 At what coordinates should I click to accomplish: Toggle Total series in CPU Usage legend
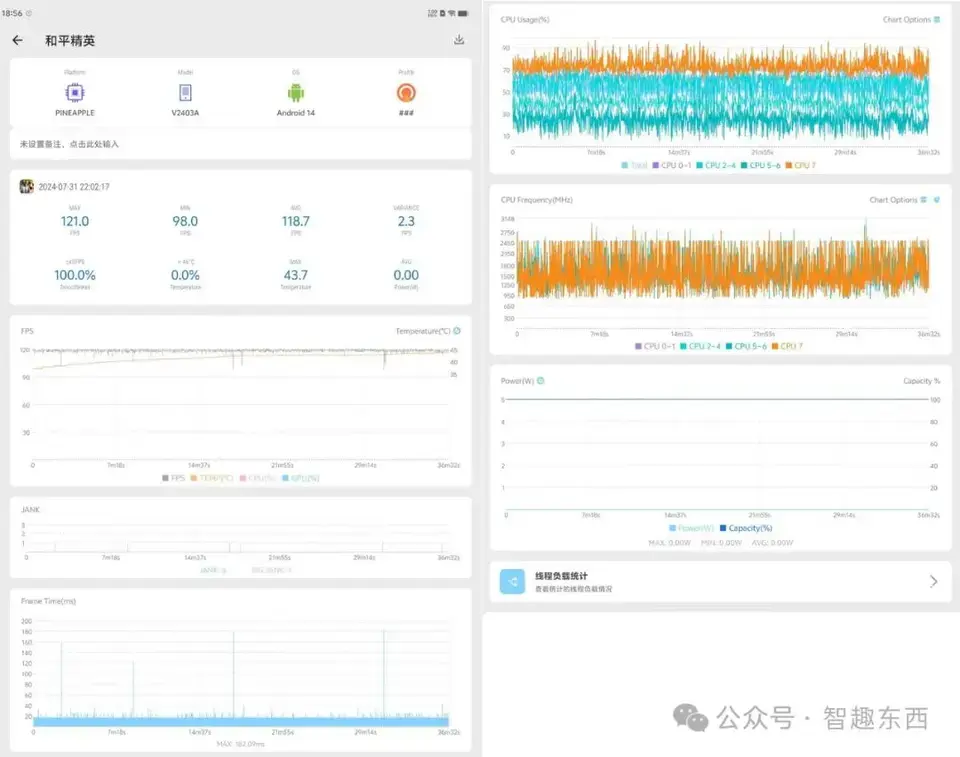click(x=634, y=165)
